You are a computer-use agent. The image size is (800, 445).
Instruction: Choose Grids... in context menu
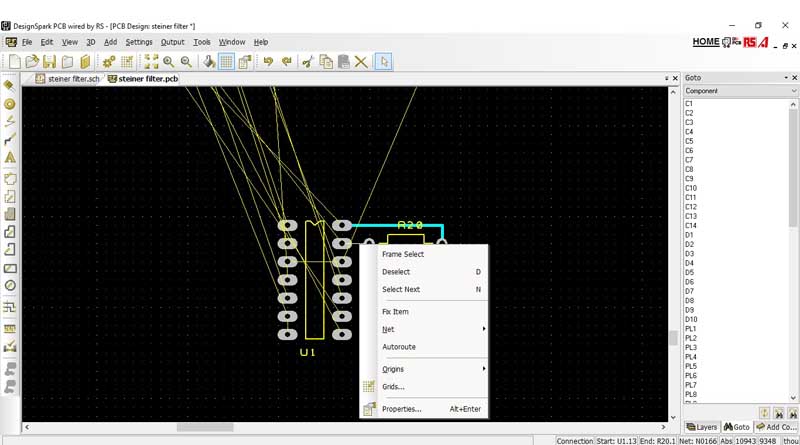(x=423, y=387)
